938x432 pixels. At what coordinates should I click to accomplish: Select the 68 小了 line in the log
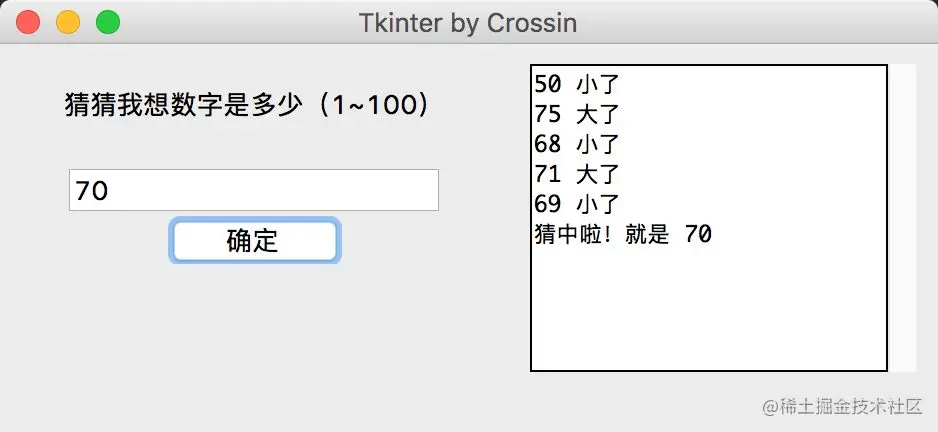[578, 143]
